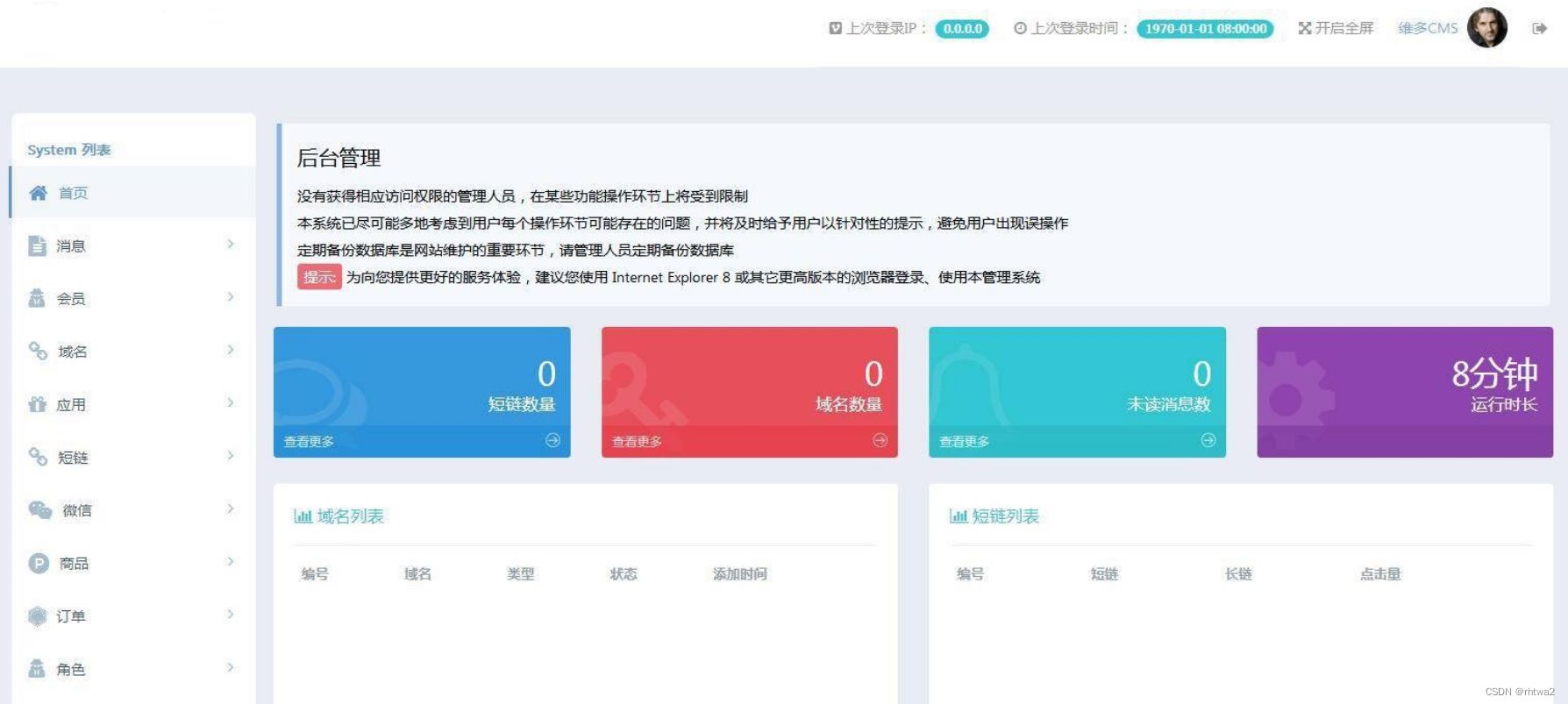
Task: Click the 短链列表 panel title
Action: pos(1006,516)
